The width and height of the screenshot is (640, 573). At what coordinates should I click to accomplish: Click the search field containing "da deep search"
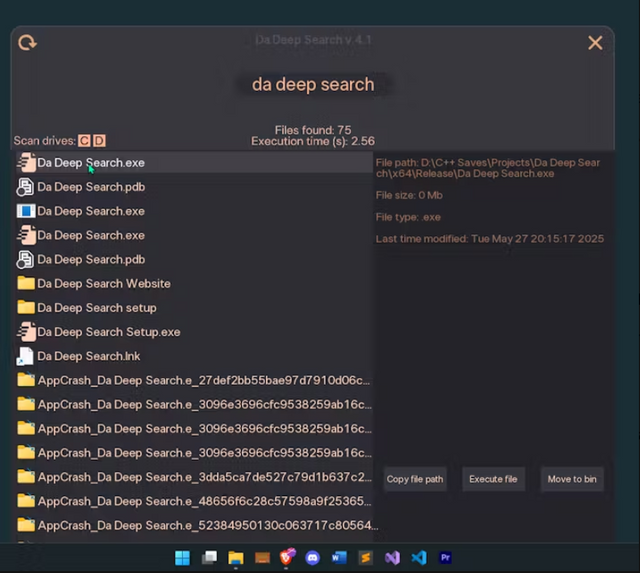pyautogui.click(x=313, y=84)
